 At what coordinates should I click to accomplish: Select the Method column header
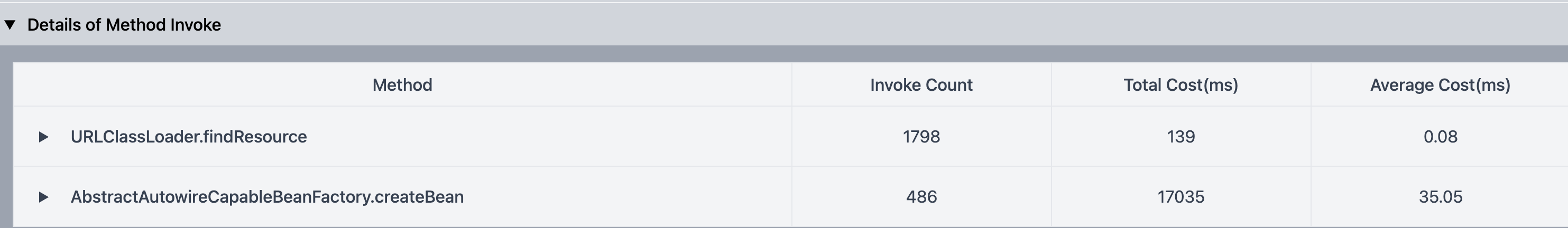[402, 85]
